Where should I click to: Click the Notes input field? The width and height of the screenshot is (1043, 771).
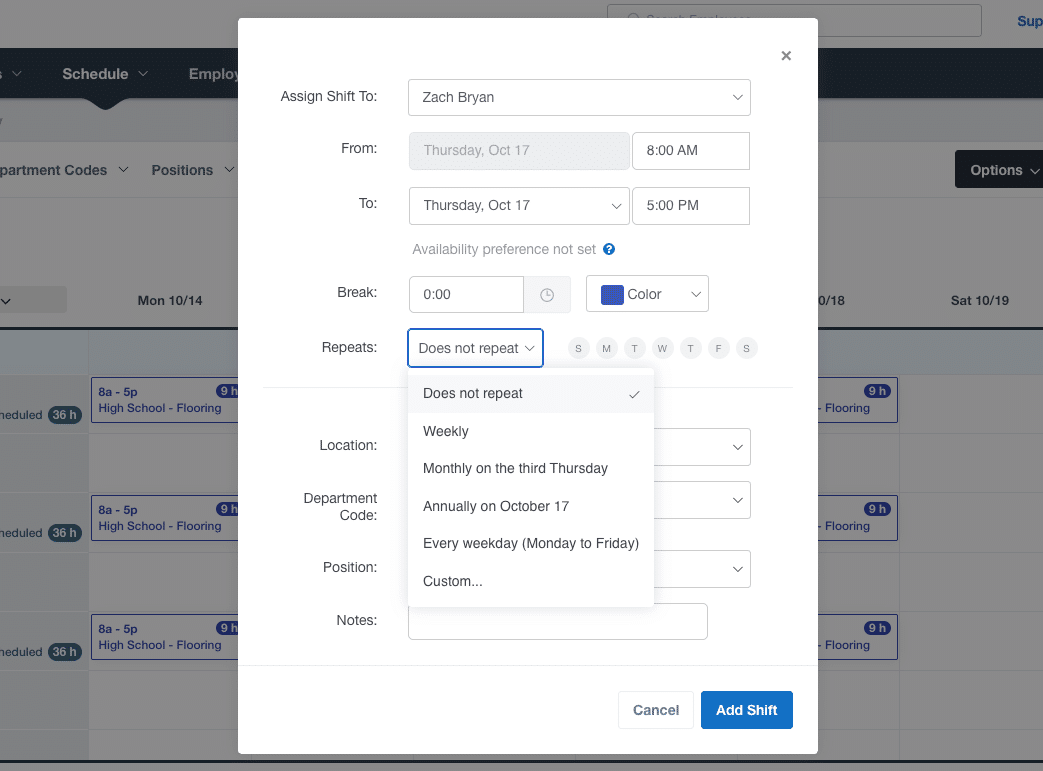click(x=557, y=621)
